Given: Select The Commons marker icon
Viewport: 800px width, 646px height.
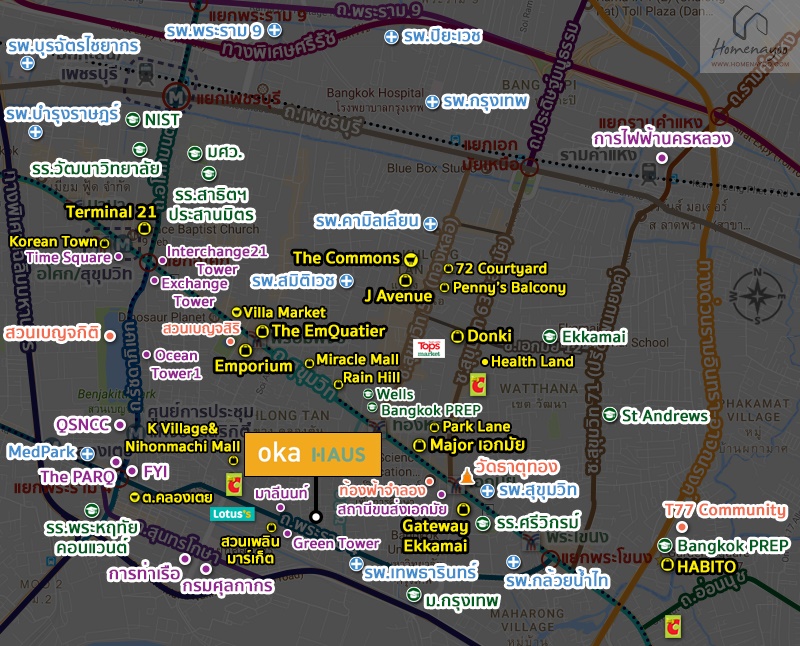Looking at the screenshot, I should [410, 259].
